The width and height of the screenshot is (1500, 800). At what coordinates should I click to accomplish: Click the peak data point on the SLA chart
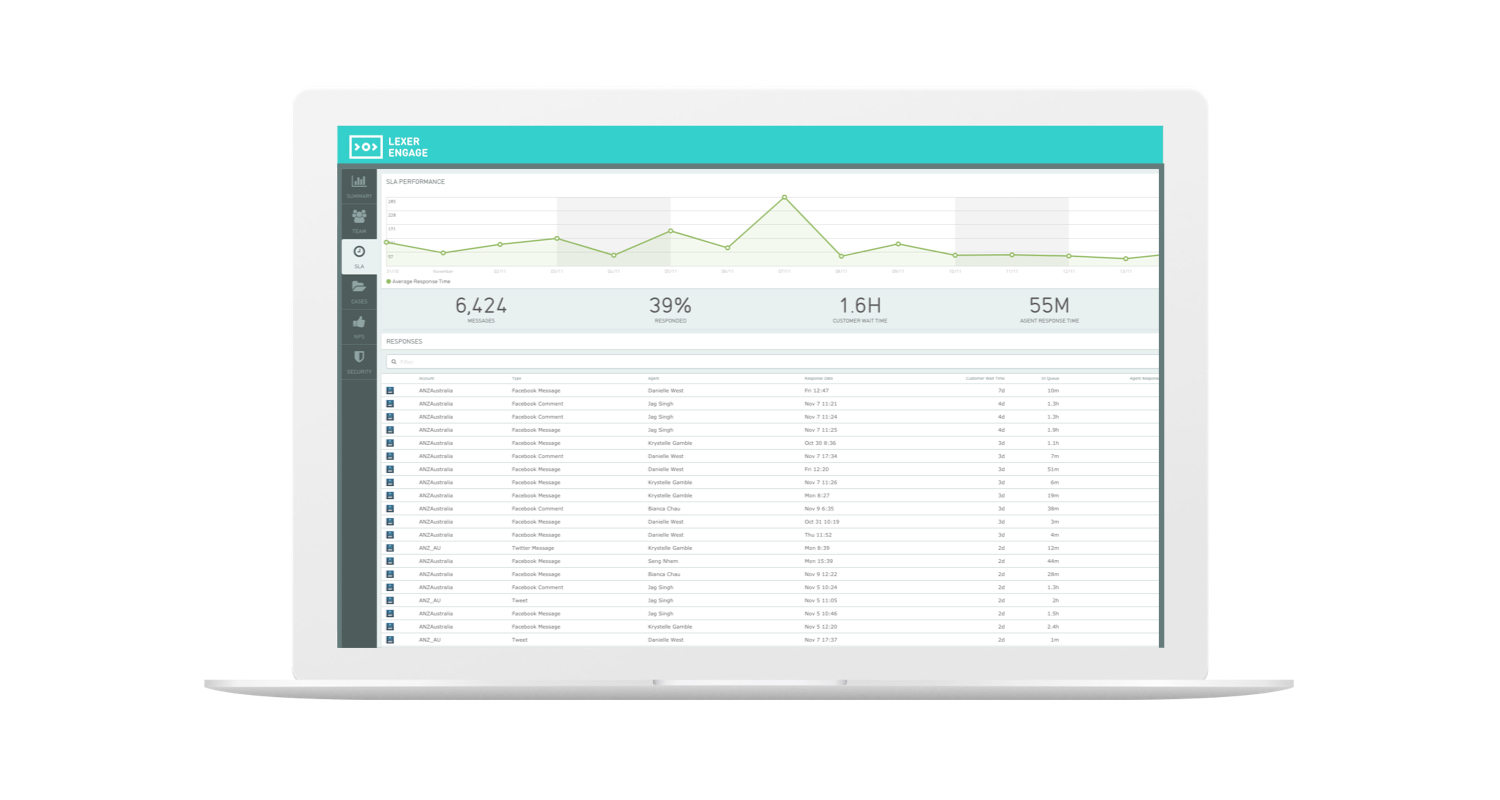coord(783,198)
